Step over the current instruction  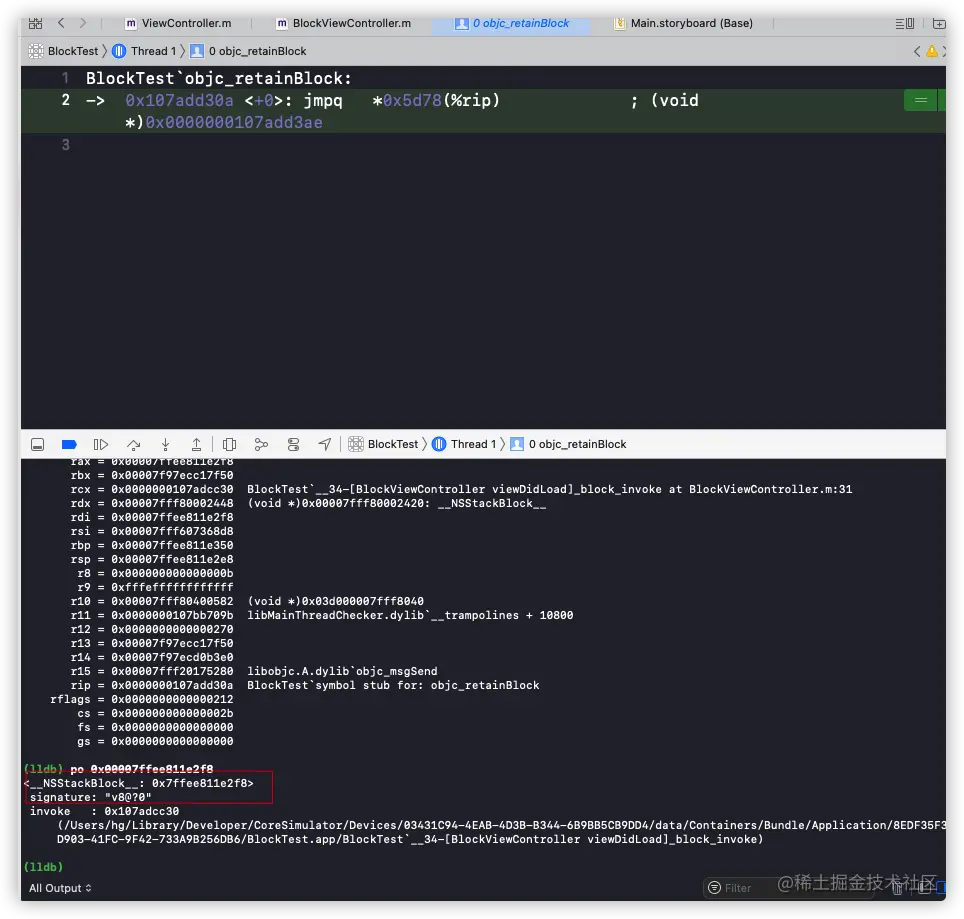(133, 444)
